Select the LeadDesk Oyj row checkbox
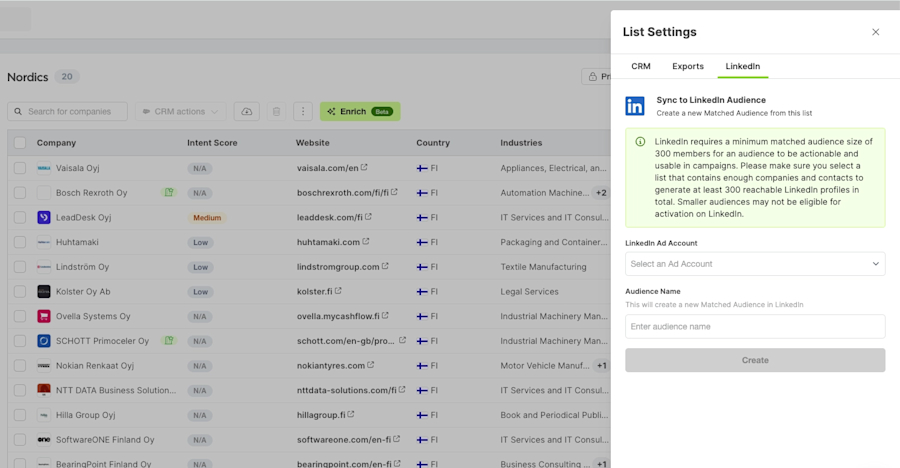900x468 pixels. [x=20, y=217]
